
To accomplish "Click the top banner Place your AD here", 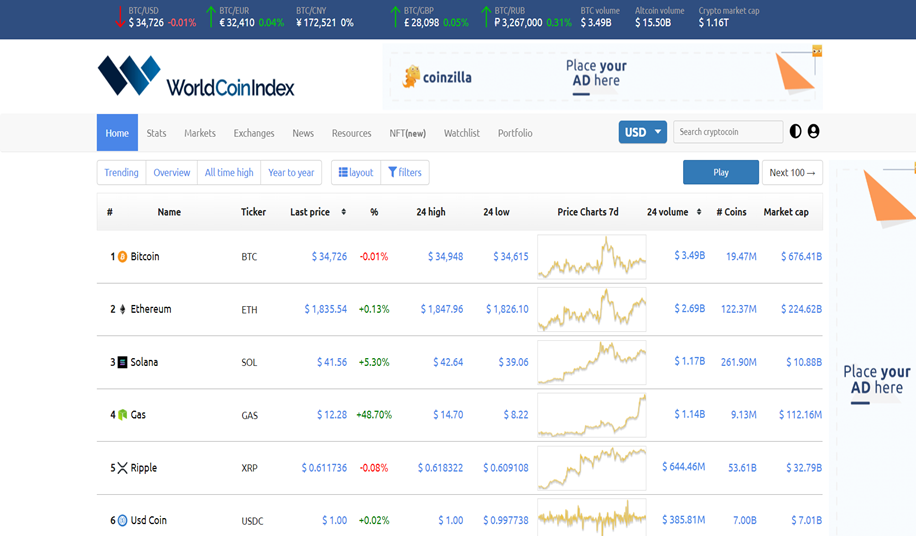I will pos(596,74).
